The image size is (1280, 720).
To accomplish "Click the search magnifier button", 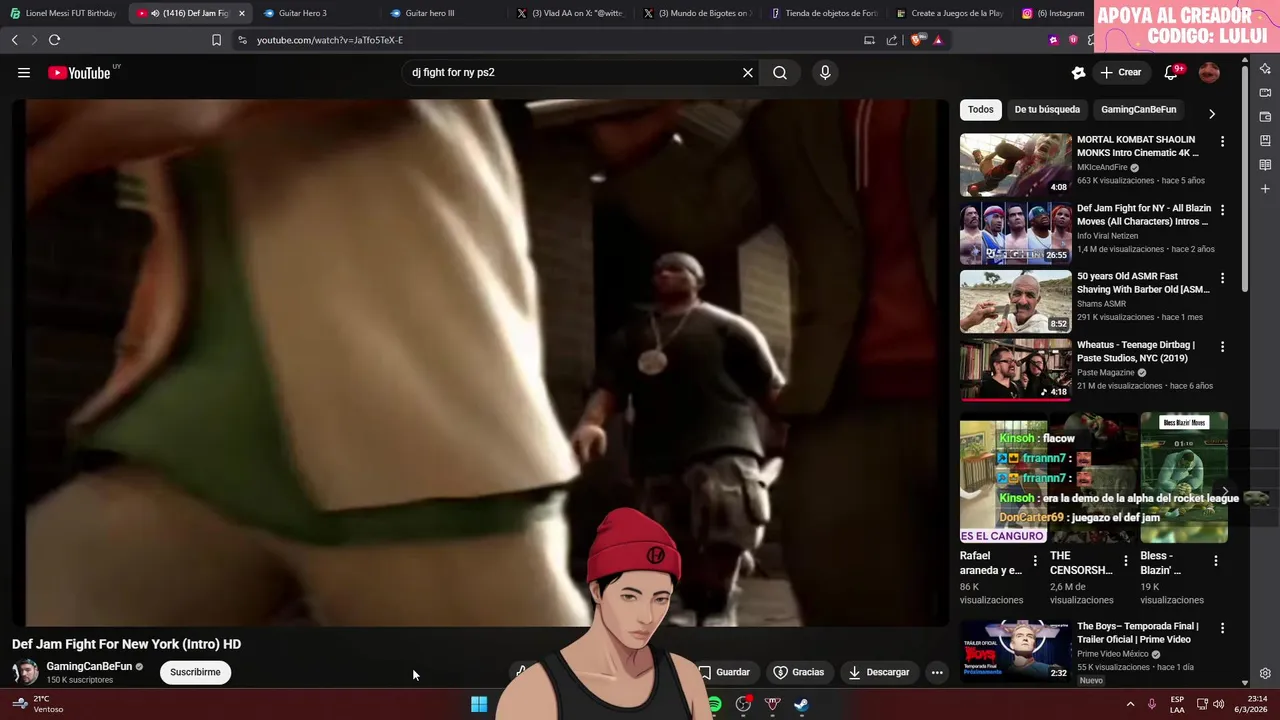I will click(x=780, y=72).
